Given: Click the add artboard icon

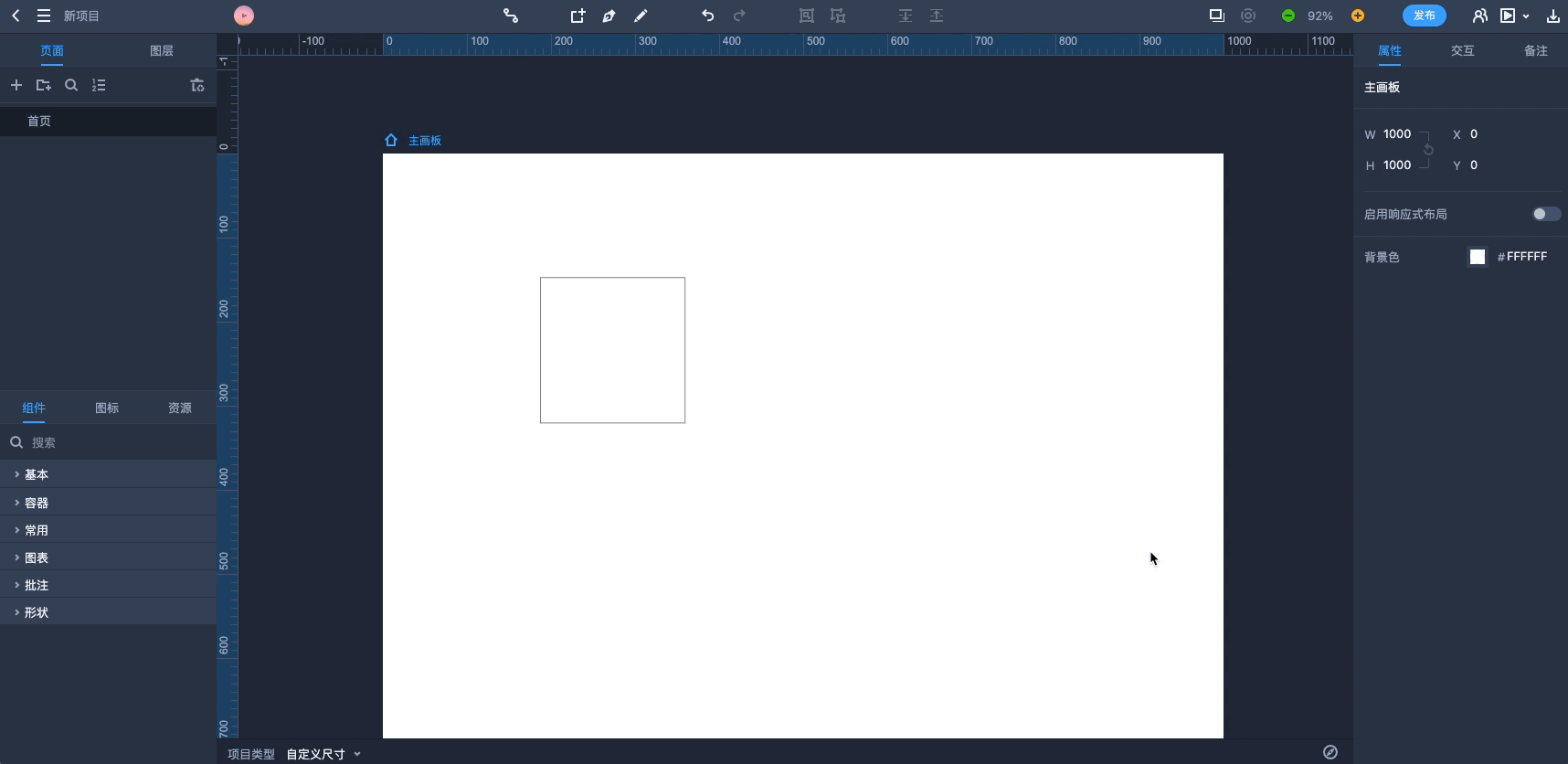Looking at the screenshot, I should coord(577,16).
